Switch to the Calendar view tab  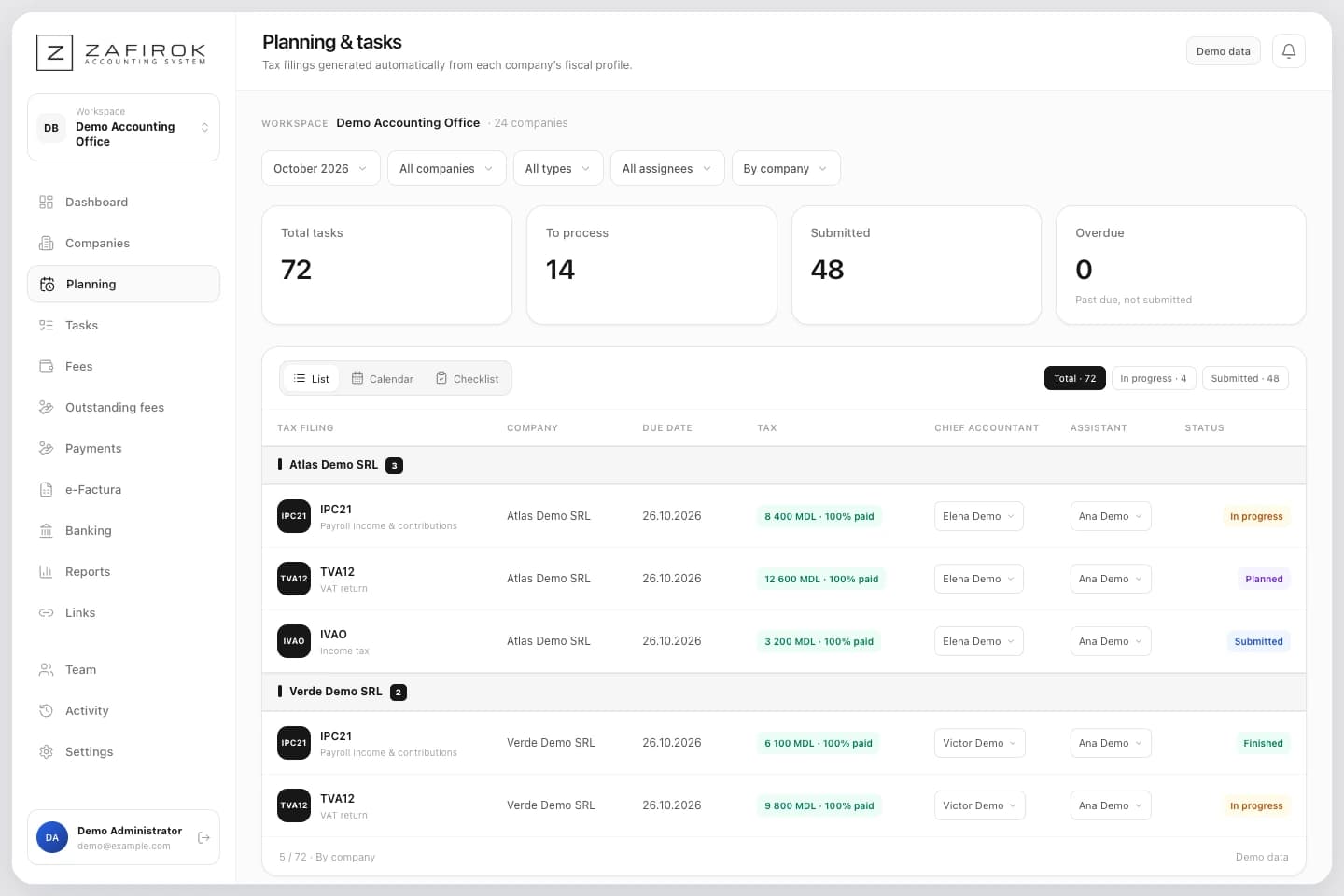pos(383,379)
